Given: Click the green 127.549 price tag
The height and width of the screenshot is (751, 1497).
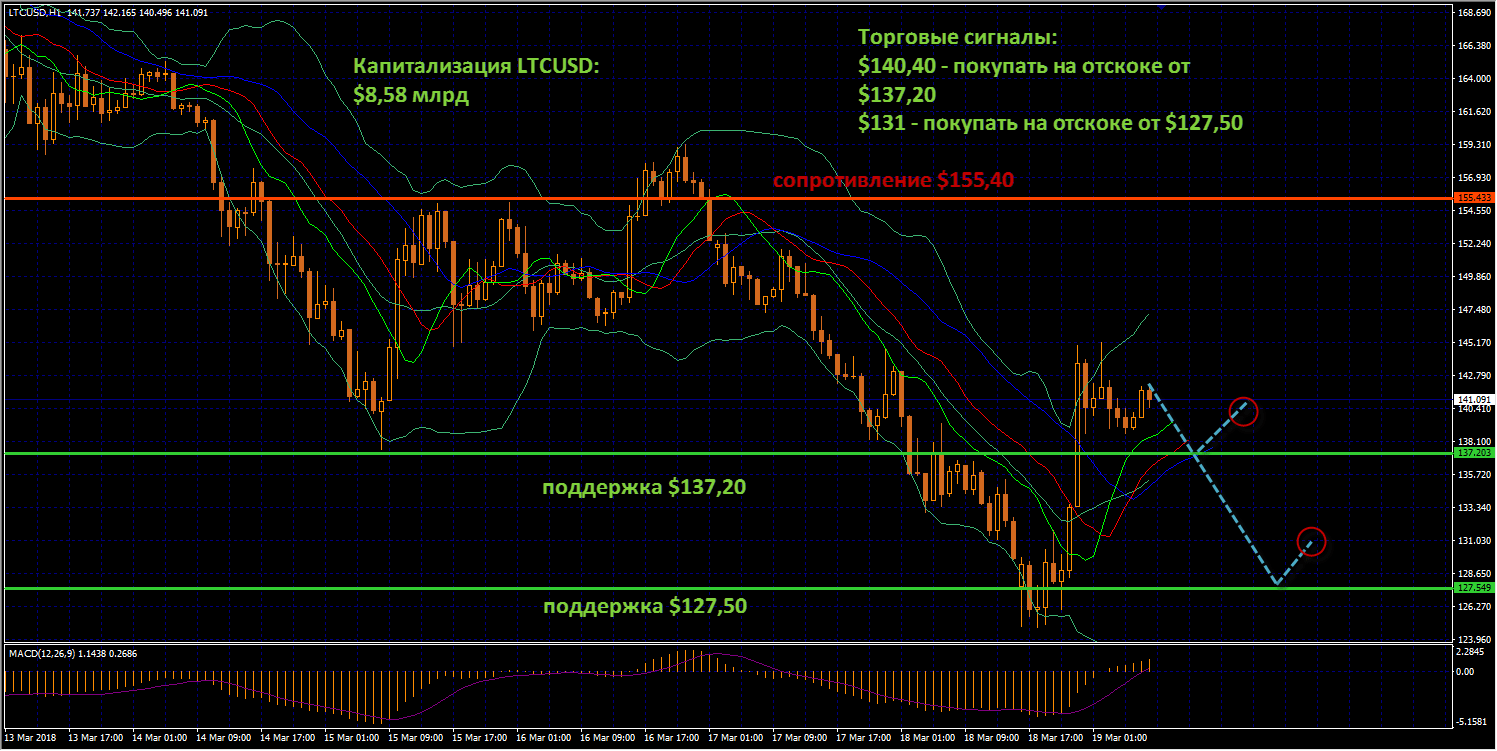Looking at the screenshot, I should (1475, 587).
